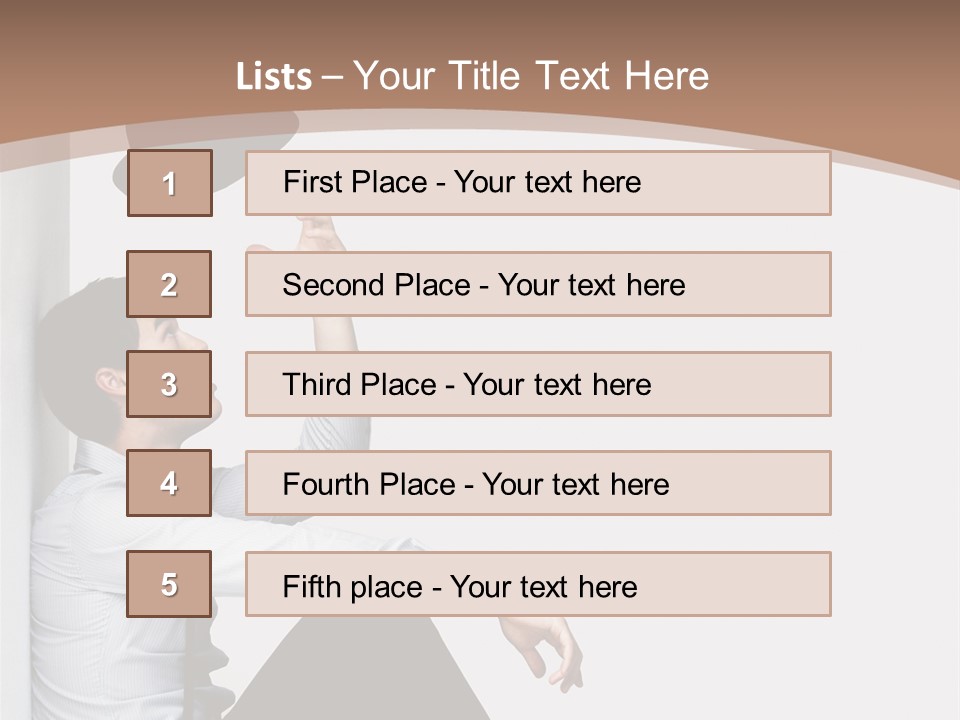Screen dimensions: 960x720
Task: Click the number 1 box
Action: (170, 183)
